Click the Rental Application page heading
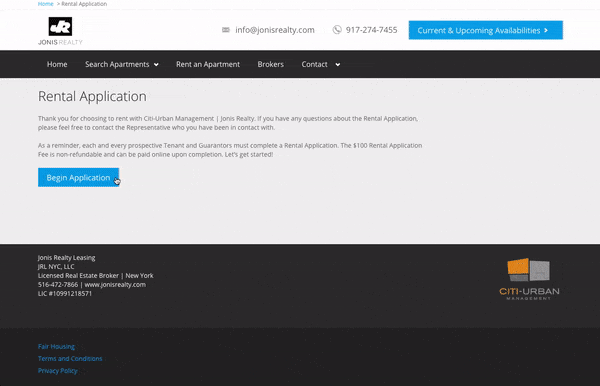This screenshot has height=386, width=600. (x=92, y=96)
